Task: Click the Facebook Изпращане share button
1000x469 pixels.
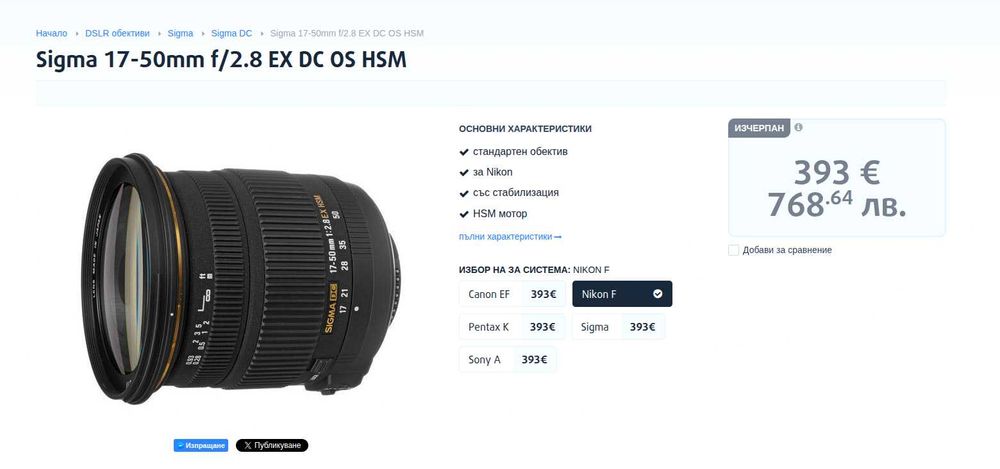Action: point(201,445)
